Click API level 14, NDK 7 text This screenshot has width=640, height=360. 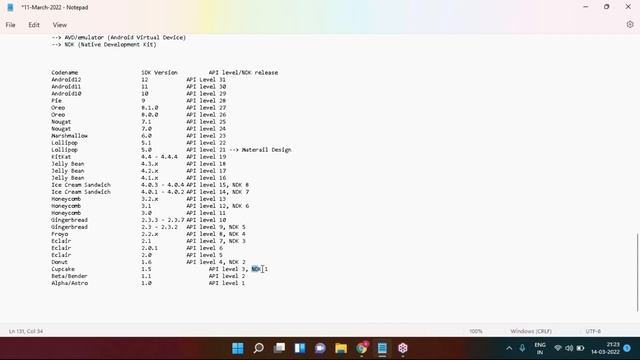click(x=218, y=192)
